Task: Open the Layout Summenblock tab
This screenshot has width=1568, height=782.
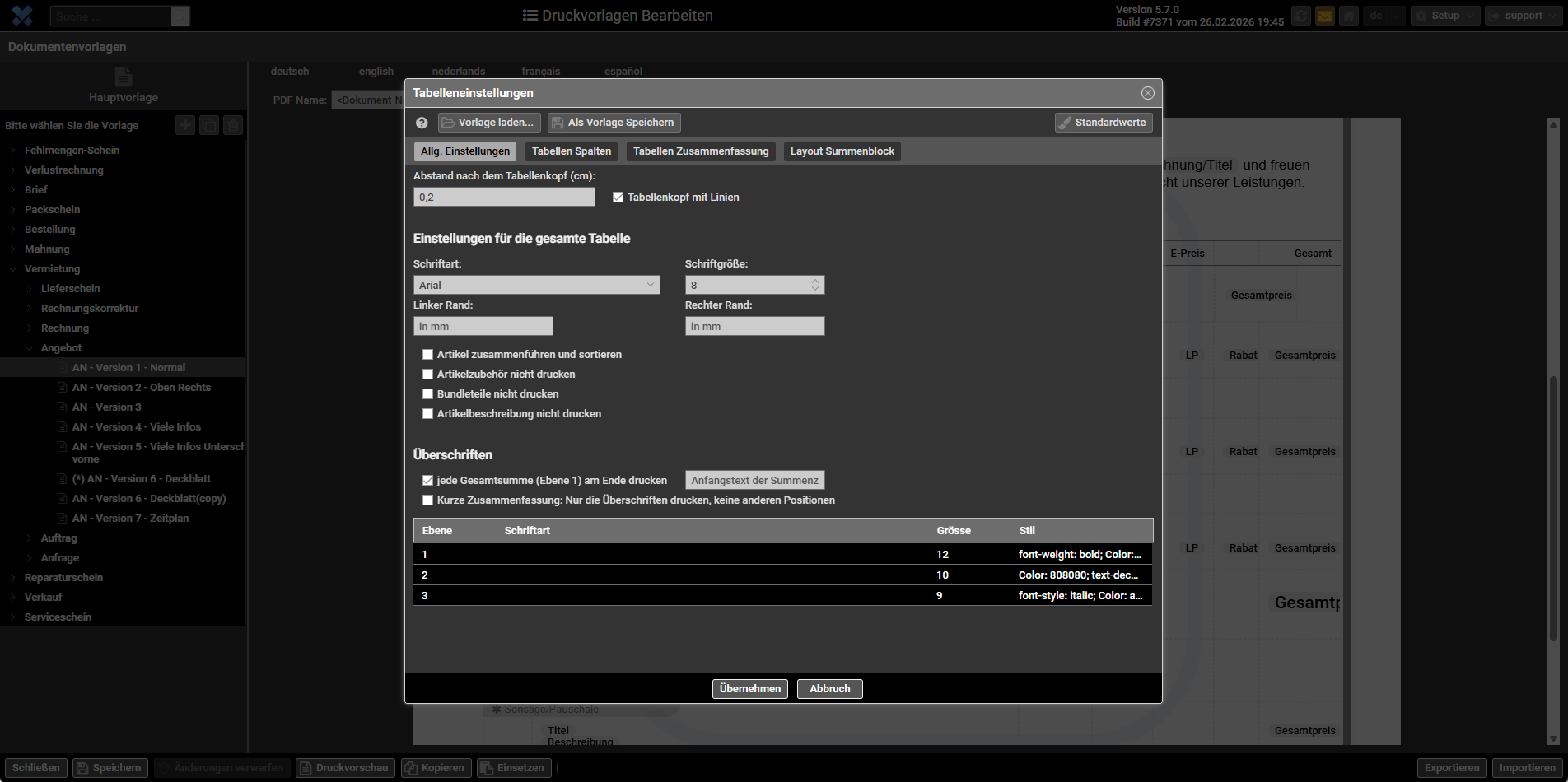Action: pos(842,151)
